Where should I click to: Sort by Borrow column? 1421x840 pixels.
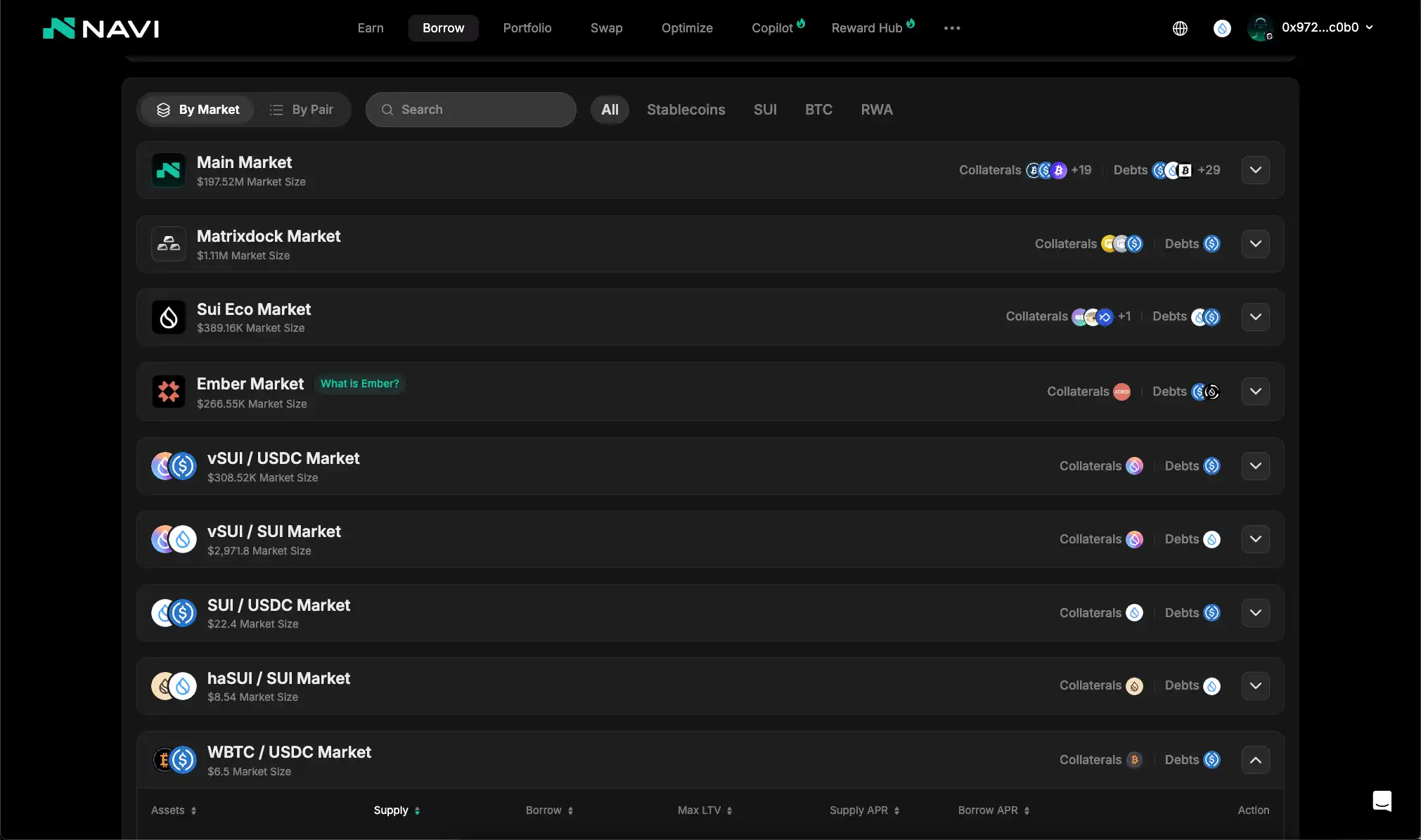(550, 810)
